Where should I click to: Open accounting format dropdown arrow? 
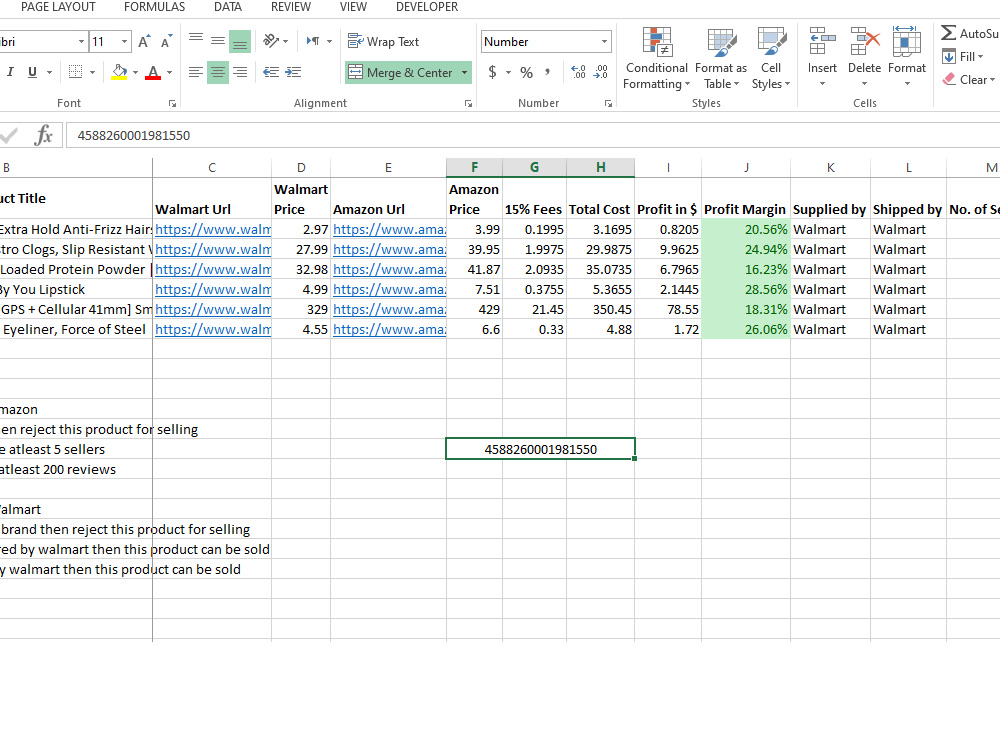(x=508, y=73)
